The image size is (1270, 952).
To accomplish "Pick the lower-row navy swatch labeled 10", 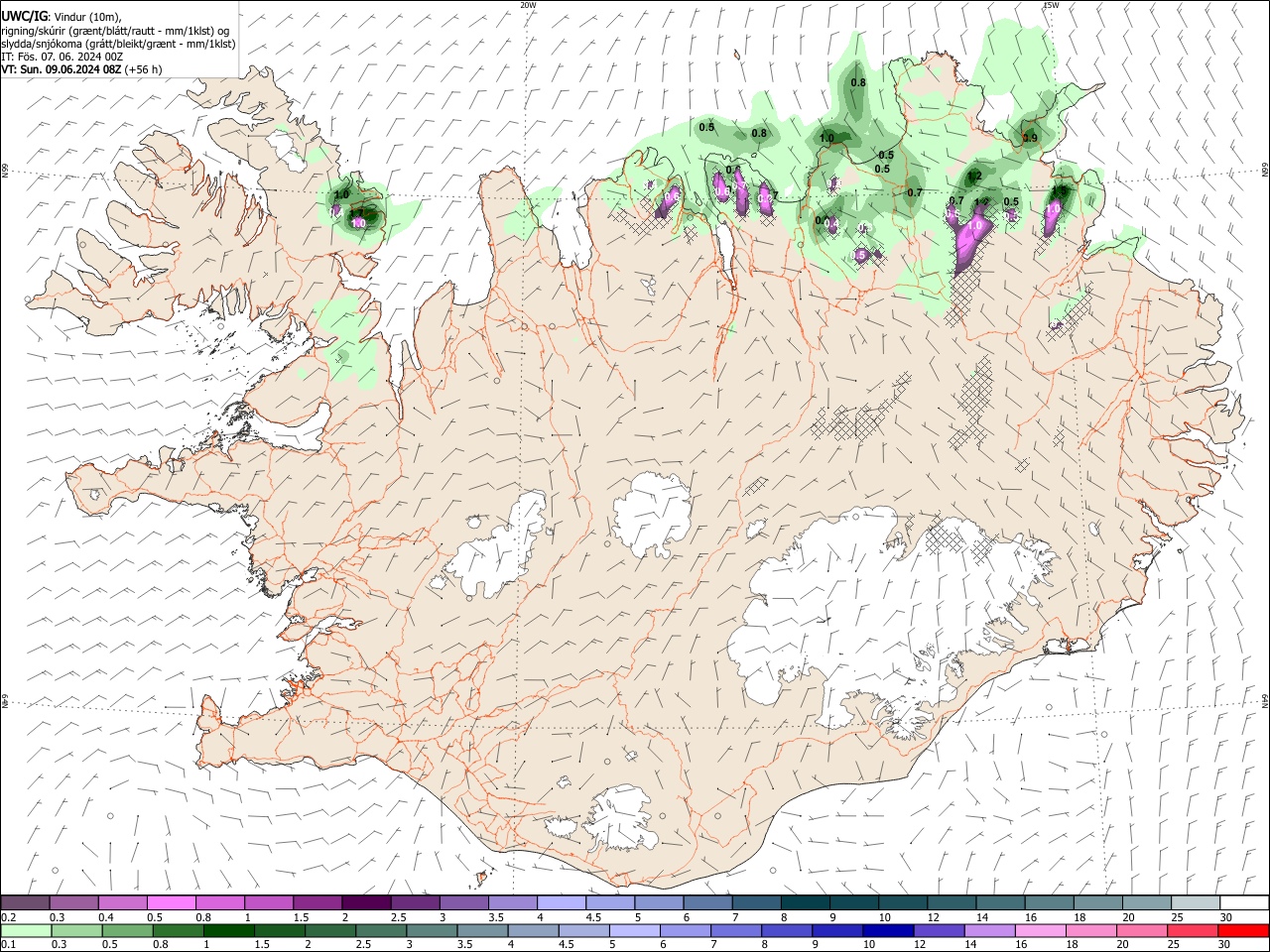I will 889,931.
